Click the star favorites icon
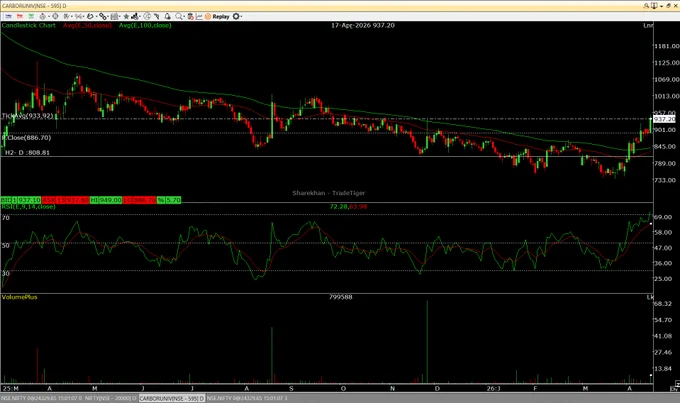This screenshot has width=680, height=403. click(x=126, y=16)
